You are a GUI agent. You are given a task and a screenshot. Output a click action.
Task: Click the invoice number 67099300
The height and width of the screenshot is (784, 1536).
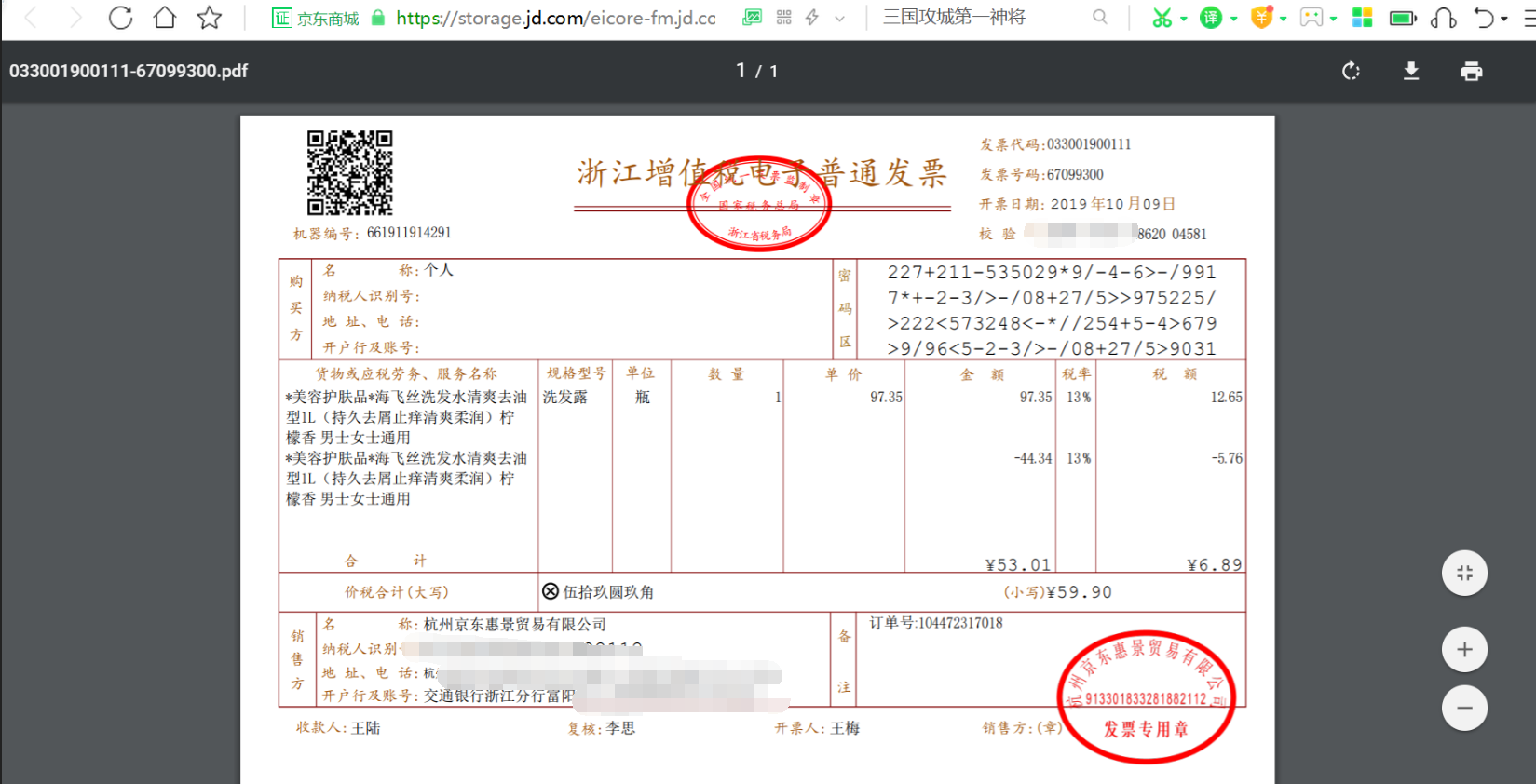[x=1075, y=175]
